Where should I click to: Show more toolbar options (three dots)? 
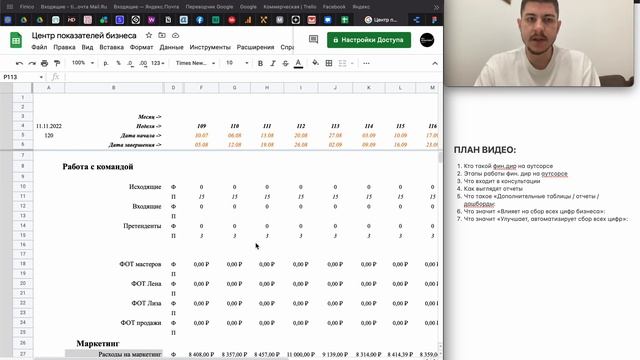tap(366, 63)
